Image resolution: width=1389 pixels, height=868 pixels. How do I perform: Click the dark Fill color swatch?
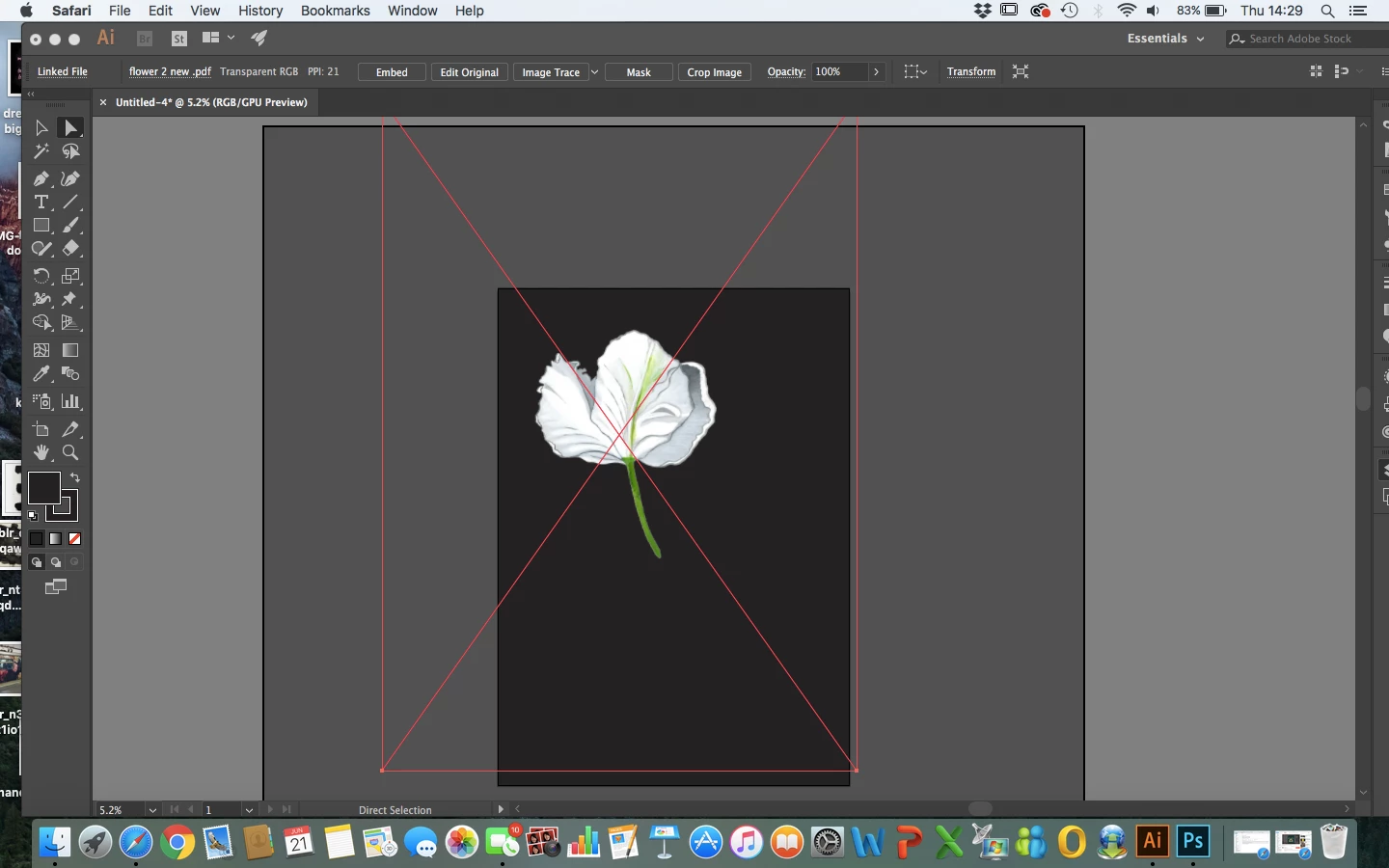43,488
